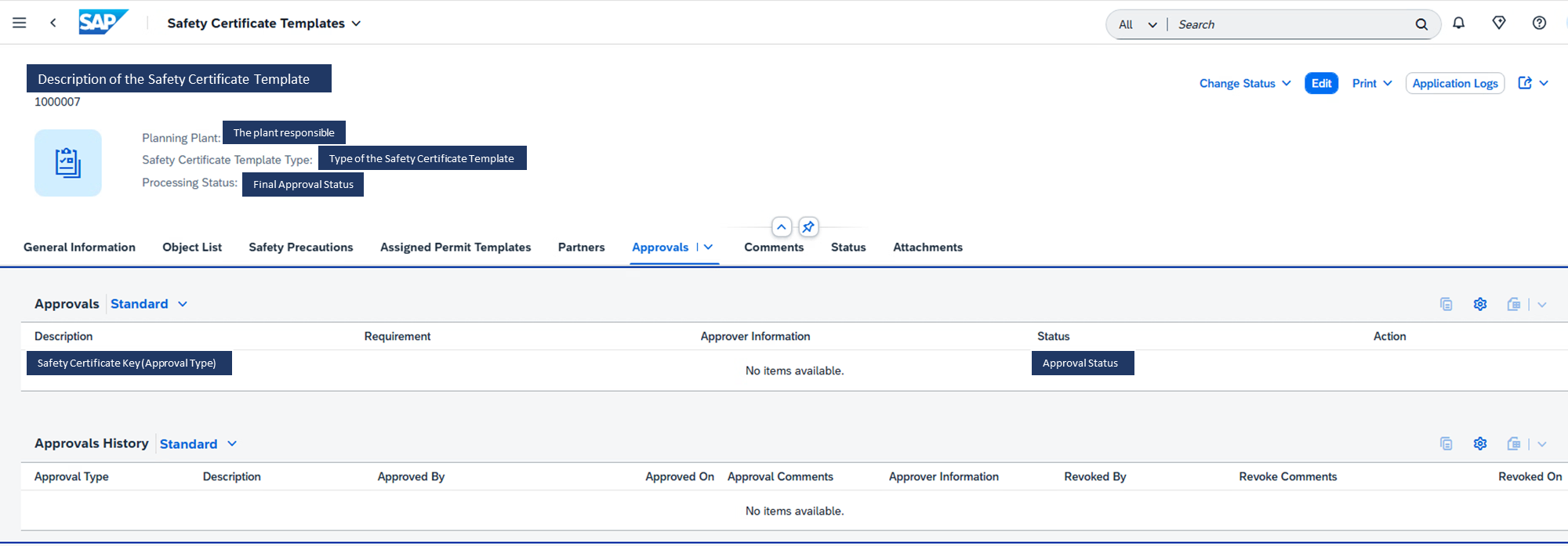Screen dimensions: 1568x546
Task: Open notifications bell icon
Action: click(1458, 24)
